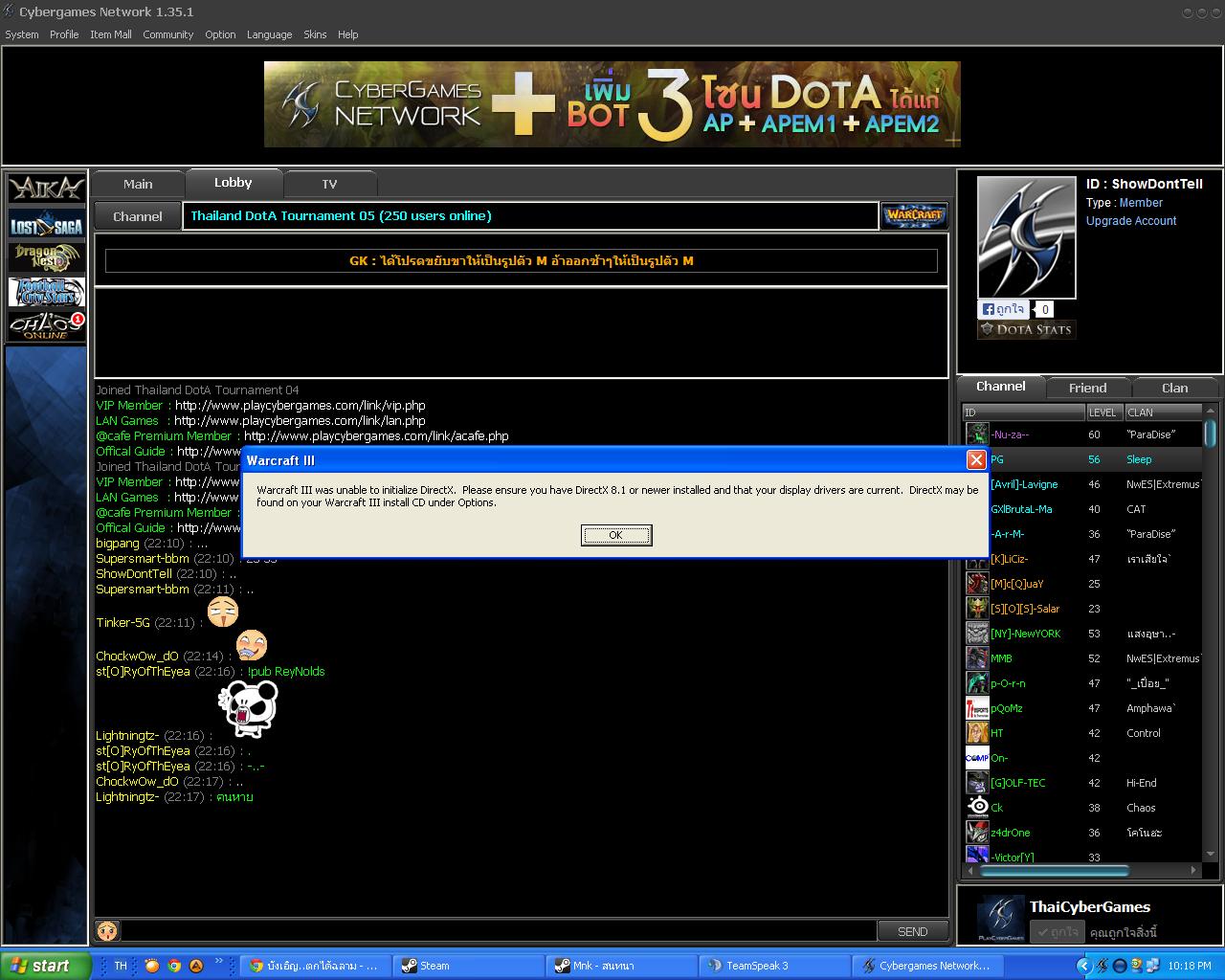This screenshot has width=1225, height=980.
Task: Open the LAN Games lan.php link
Action: click(300, 421)
